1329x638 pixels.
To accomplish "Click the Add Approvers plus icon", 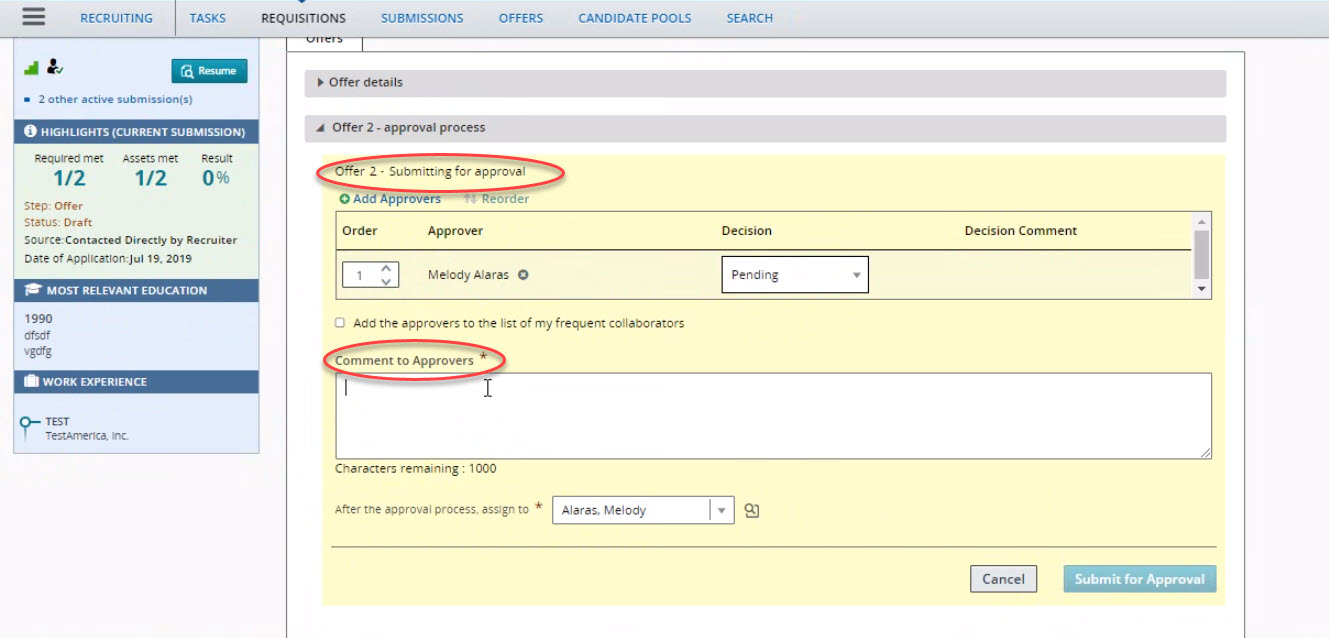I will pyautogui.click(x=344, y=199).
